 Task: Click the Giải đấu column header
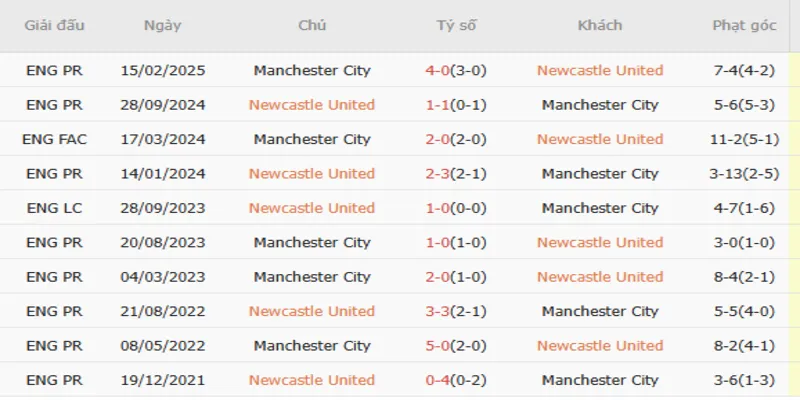point(54,26)
